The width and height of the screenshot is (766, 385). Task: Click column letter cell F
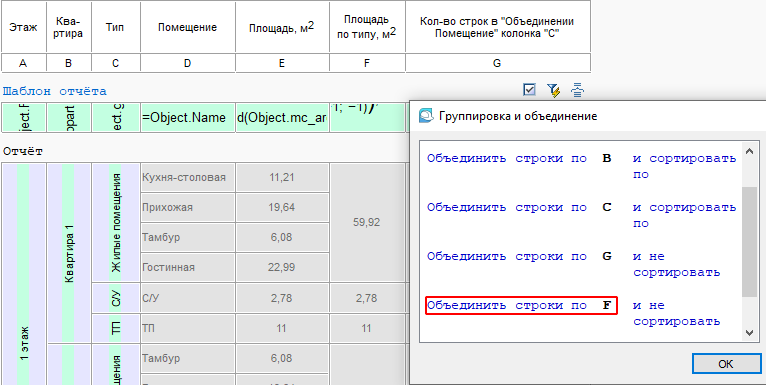click(367, 63)
